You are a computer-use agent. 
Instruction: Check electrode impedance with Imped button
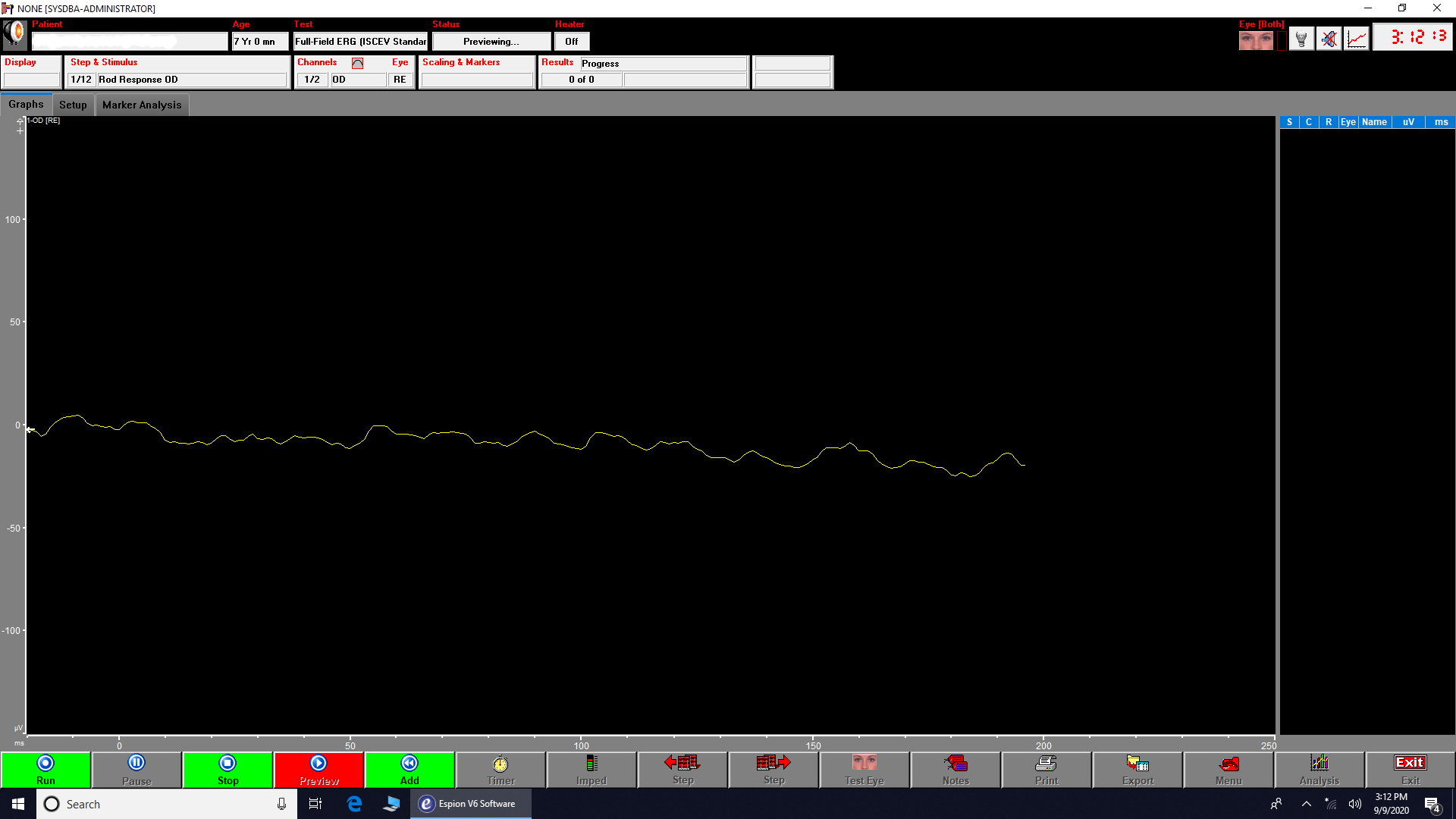click(x=591, y=770)
